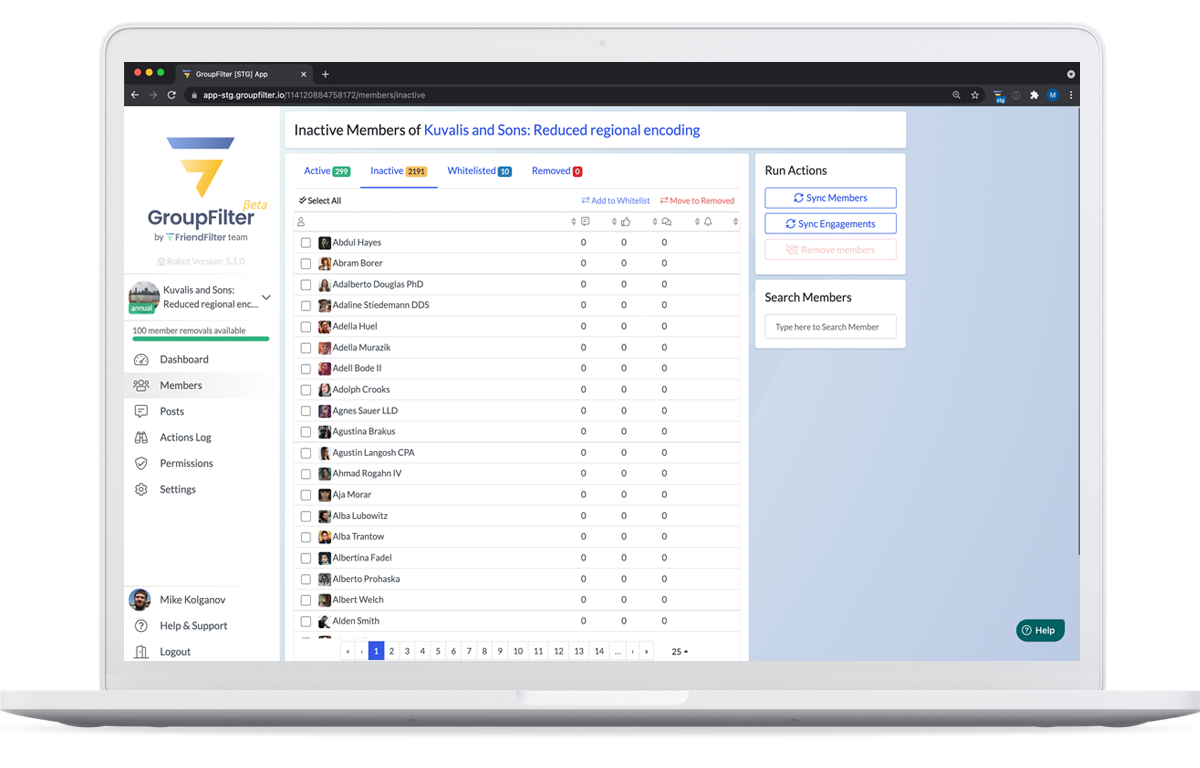
Task: Expand the 25 rows-per-page dropdown
Action: [x=678, y=651]
